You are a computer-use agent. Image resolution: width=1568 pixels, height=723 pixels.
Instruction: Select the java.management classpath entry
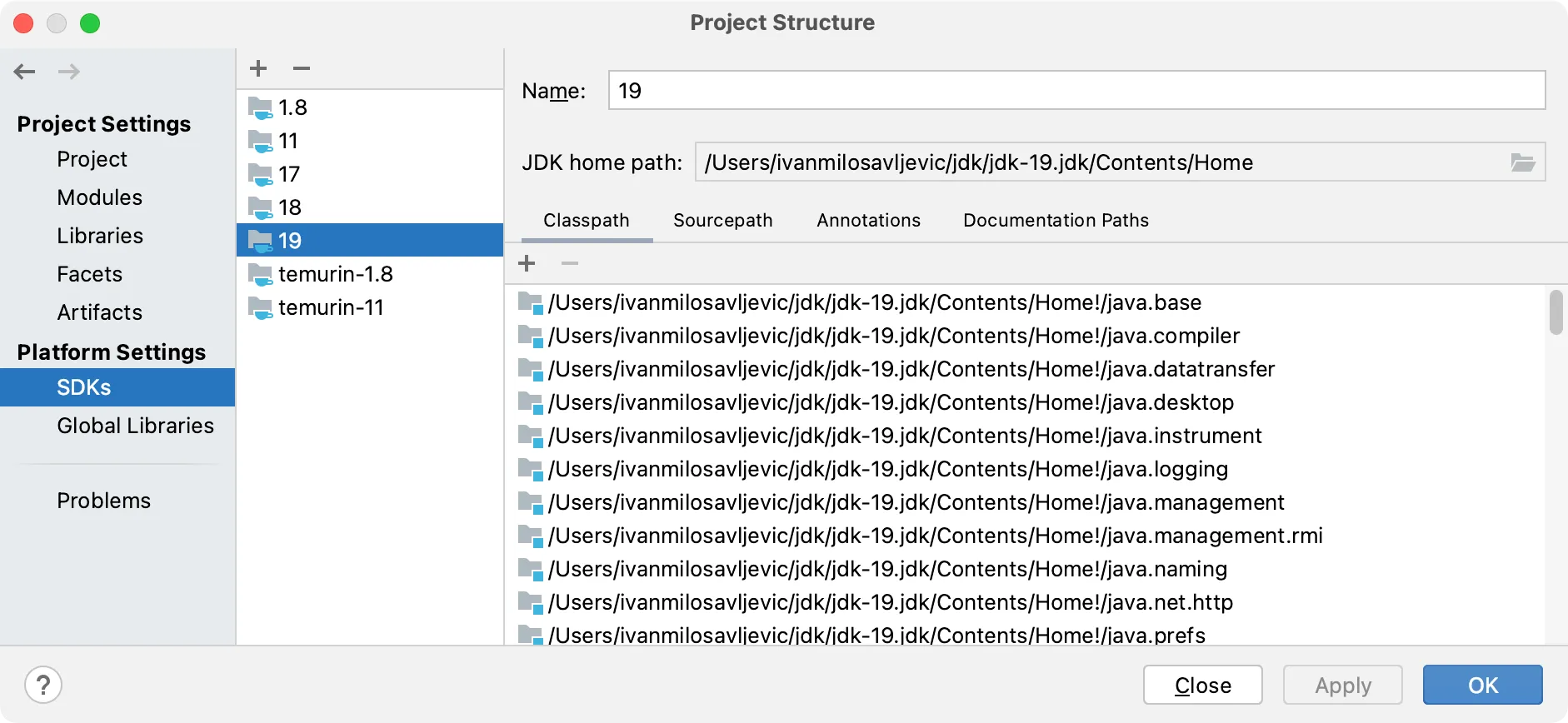pyautogui.click(x=1025, y=502)
